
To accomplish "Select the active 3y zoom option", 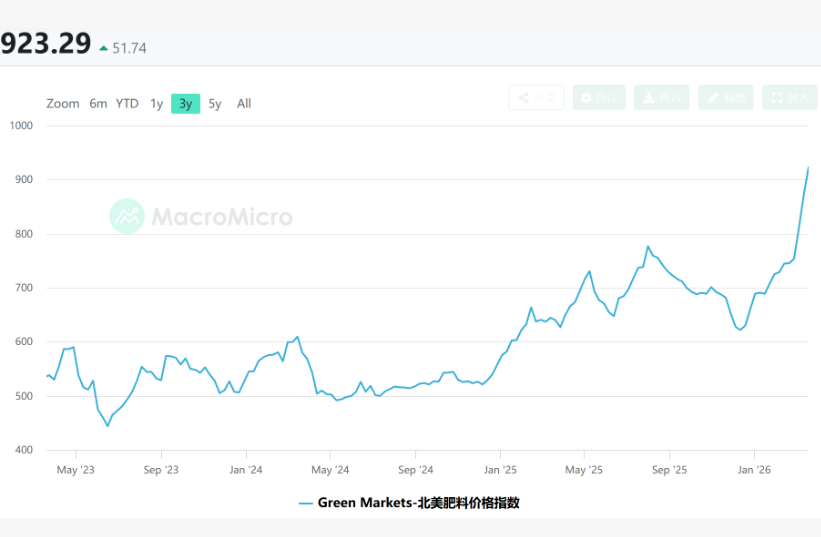I will coord(185,104).
